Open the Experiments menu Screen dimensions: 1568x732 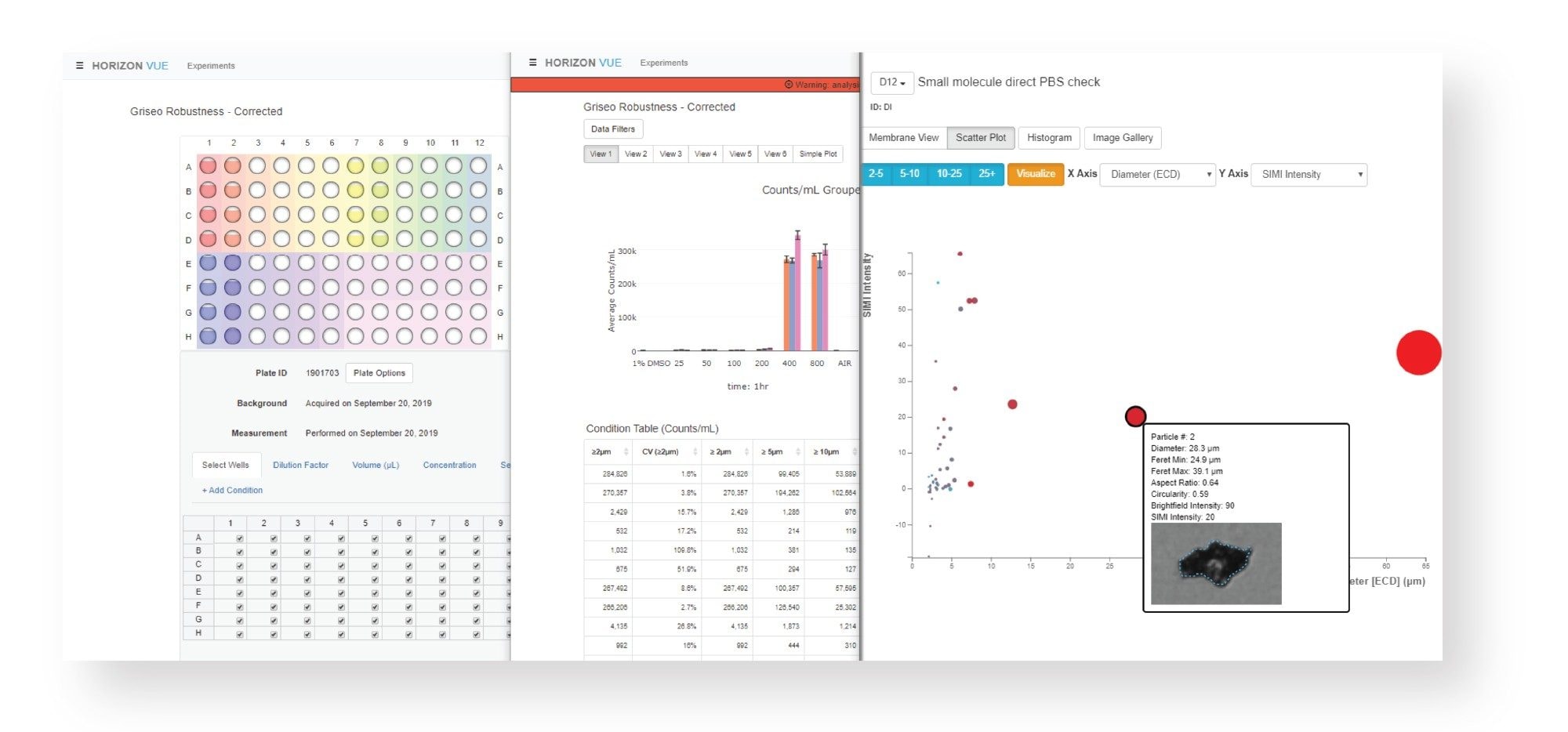pyautogui.click(x=210, y=66)
